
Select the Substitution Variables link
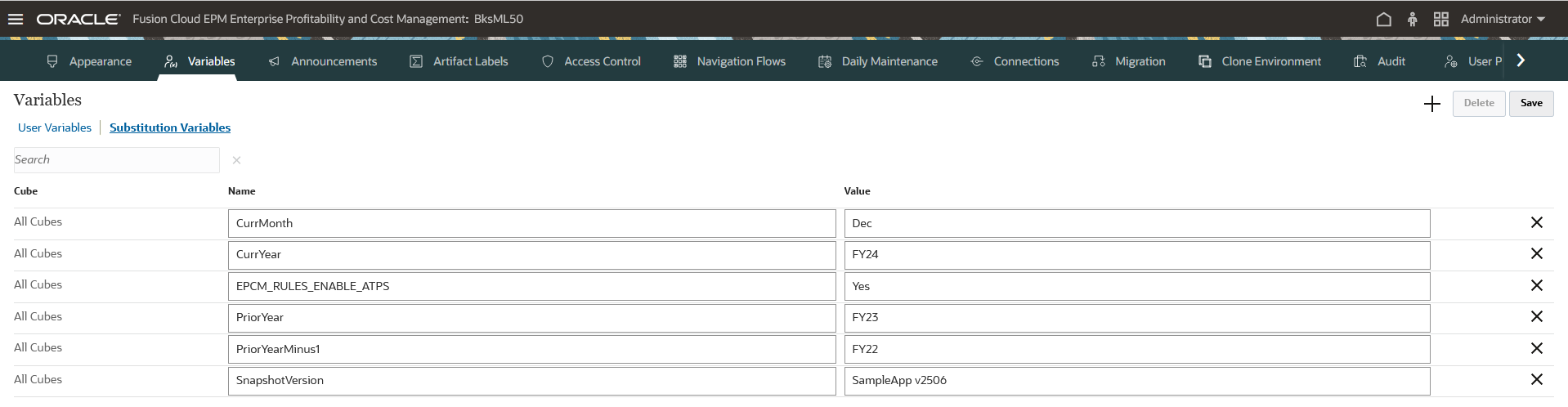(170, 127)
